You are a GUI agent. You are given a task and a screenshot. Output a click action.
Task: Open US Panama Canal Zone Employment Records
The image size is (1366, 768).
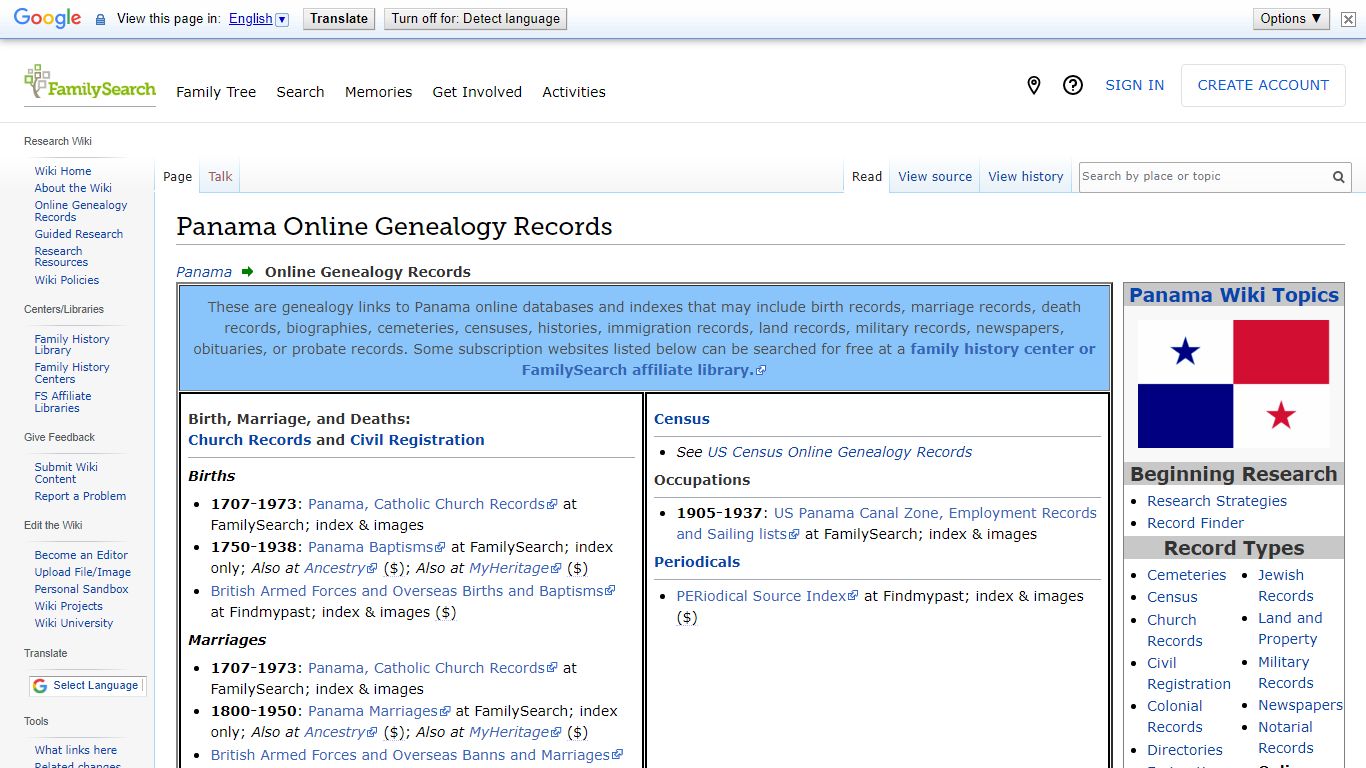886,523
